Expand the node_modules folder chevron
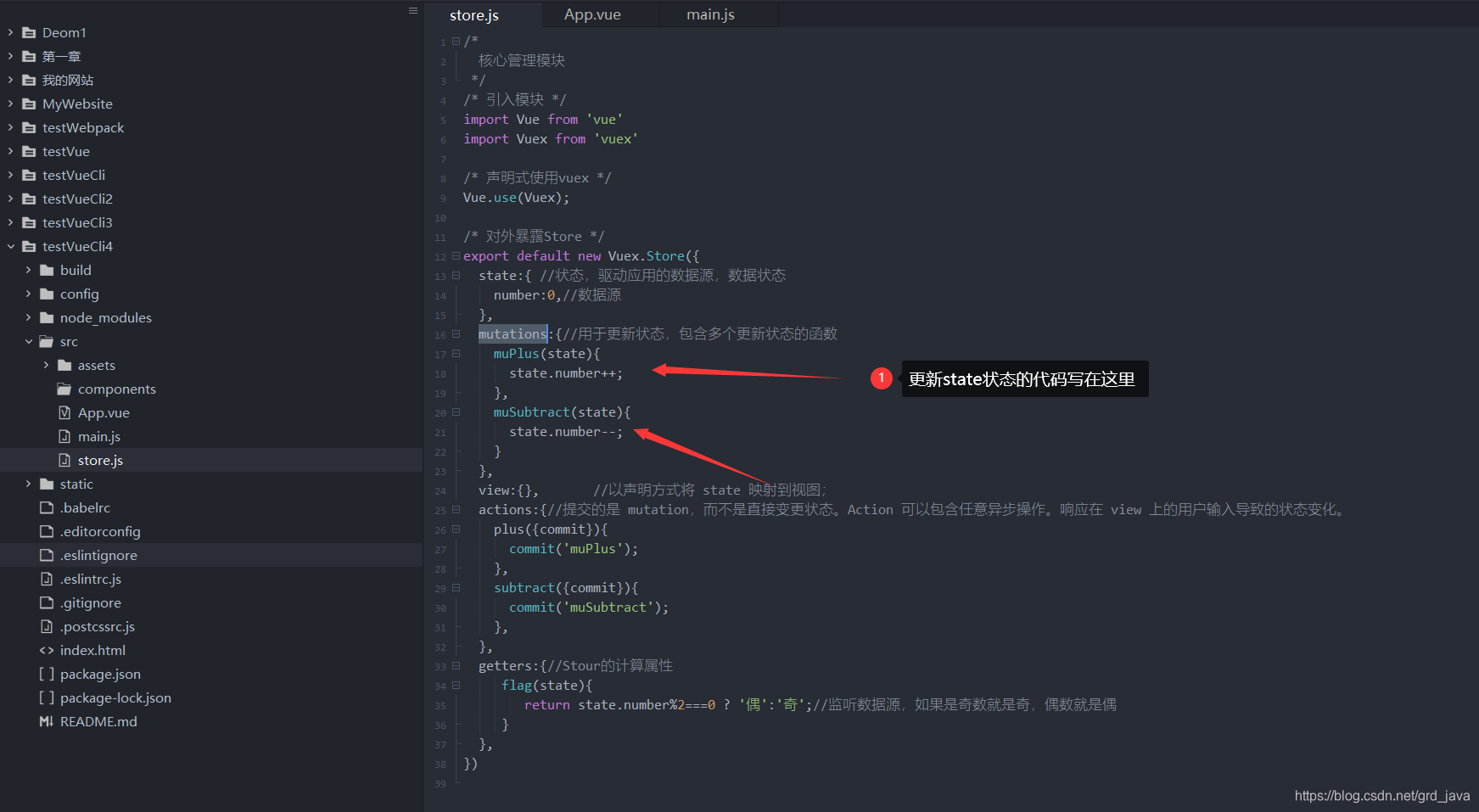The width and height of the screenshot is (1479, 812). (29, 317)
